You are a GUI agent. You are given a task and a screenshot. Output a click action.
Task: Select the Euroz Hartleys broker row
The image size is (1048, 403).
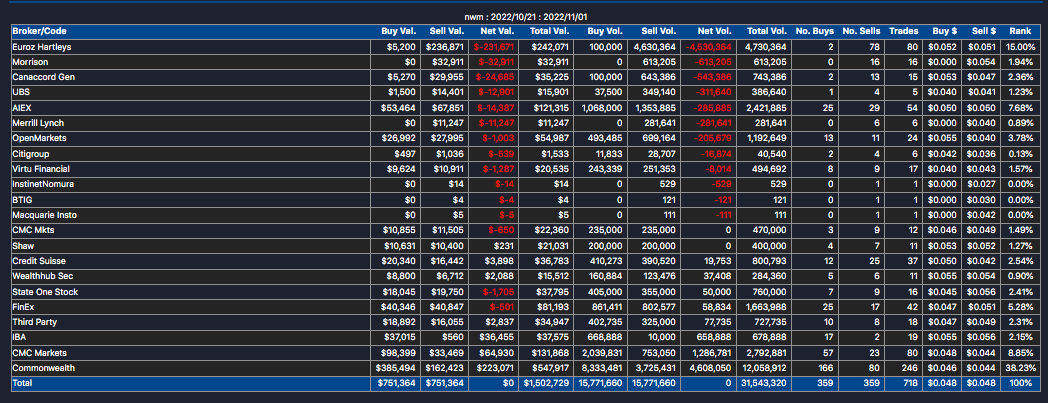point(525,47)
